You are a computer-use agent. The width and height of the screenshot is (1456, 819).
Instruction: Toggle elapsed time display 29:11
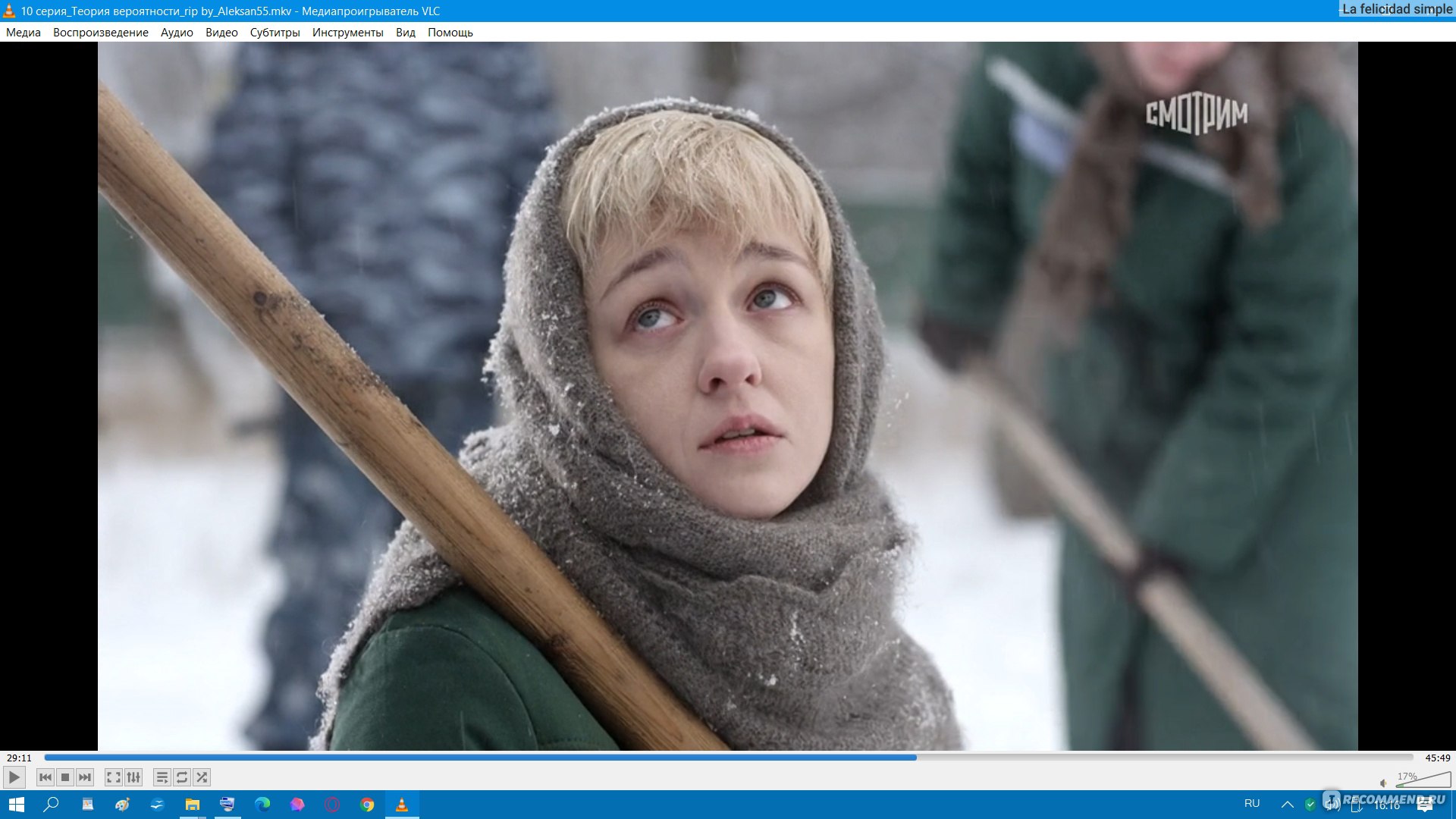point(19,758)
